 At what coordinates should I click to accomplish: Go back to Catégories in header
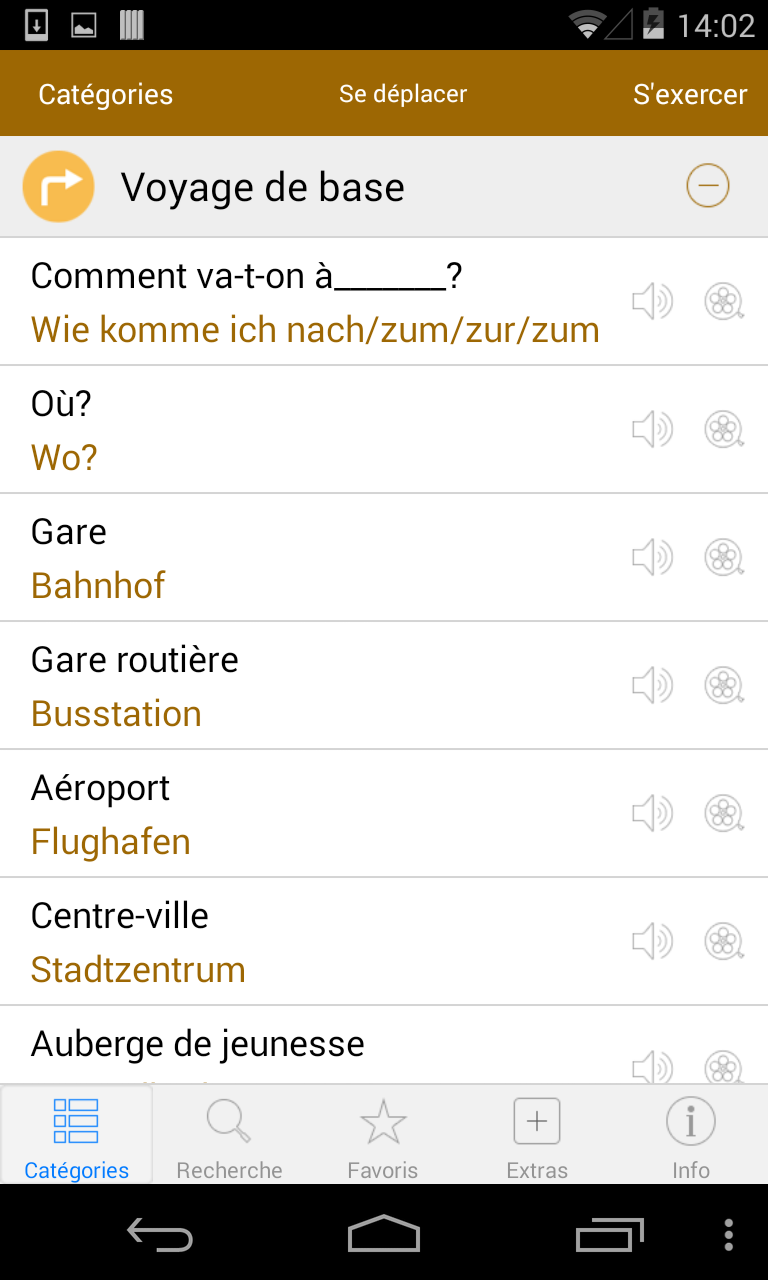pos(105,95)
